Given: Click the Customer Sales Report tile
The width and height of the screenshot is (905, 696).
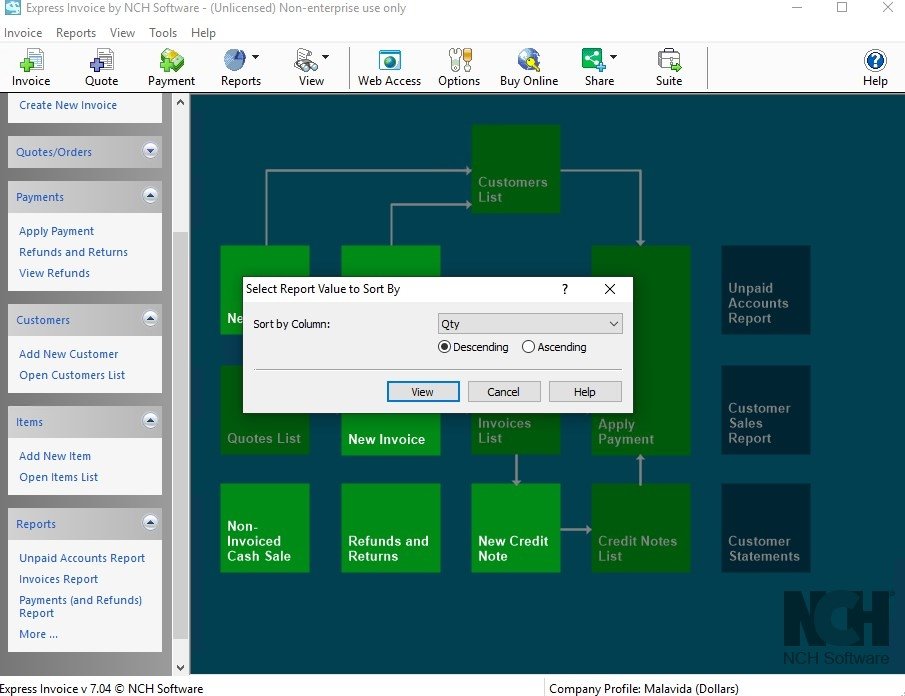Looking at the screenshot, I should pyautogui.click(x=766, y=410).
